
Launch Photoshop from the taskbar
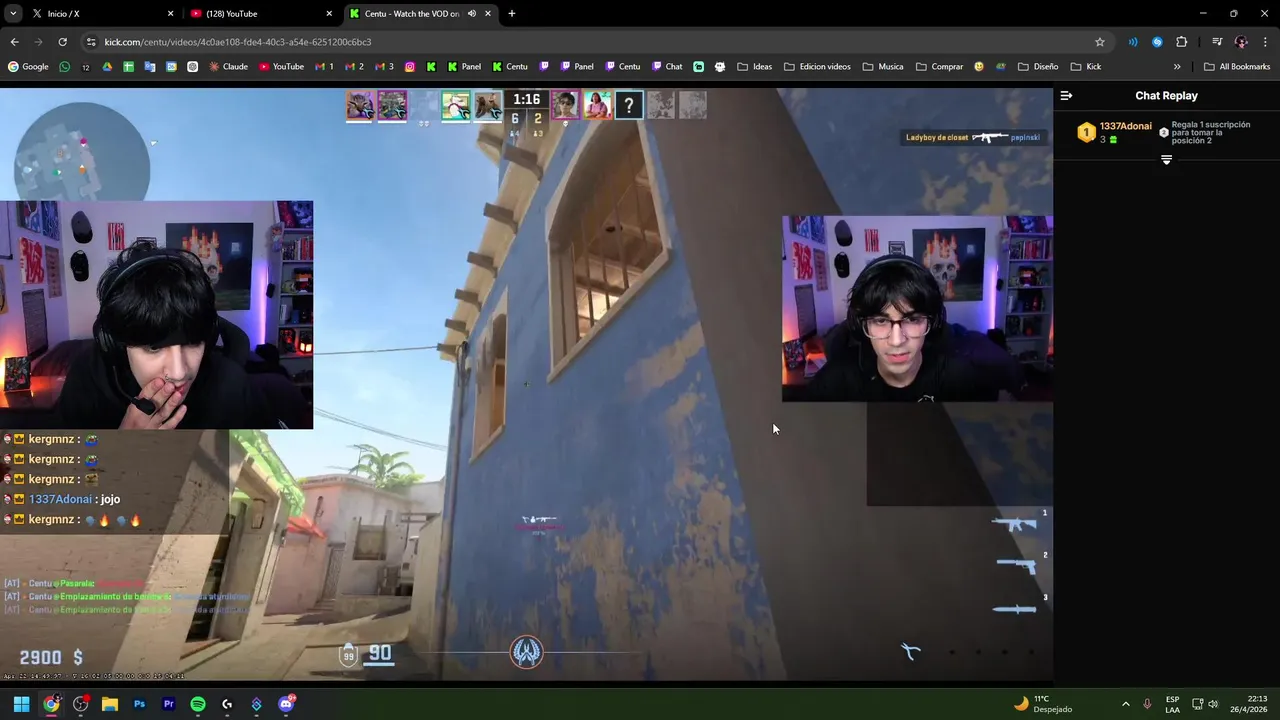click(139, 704)
